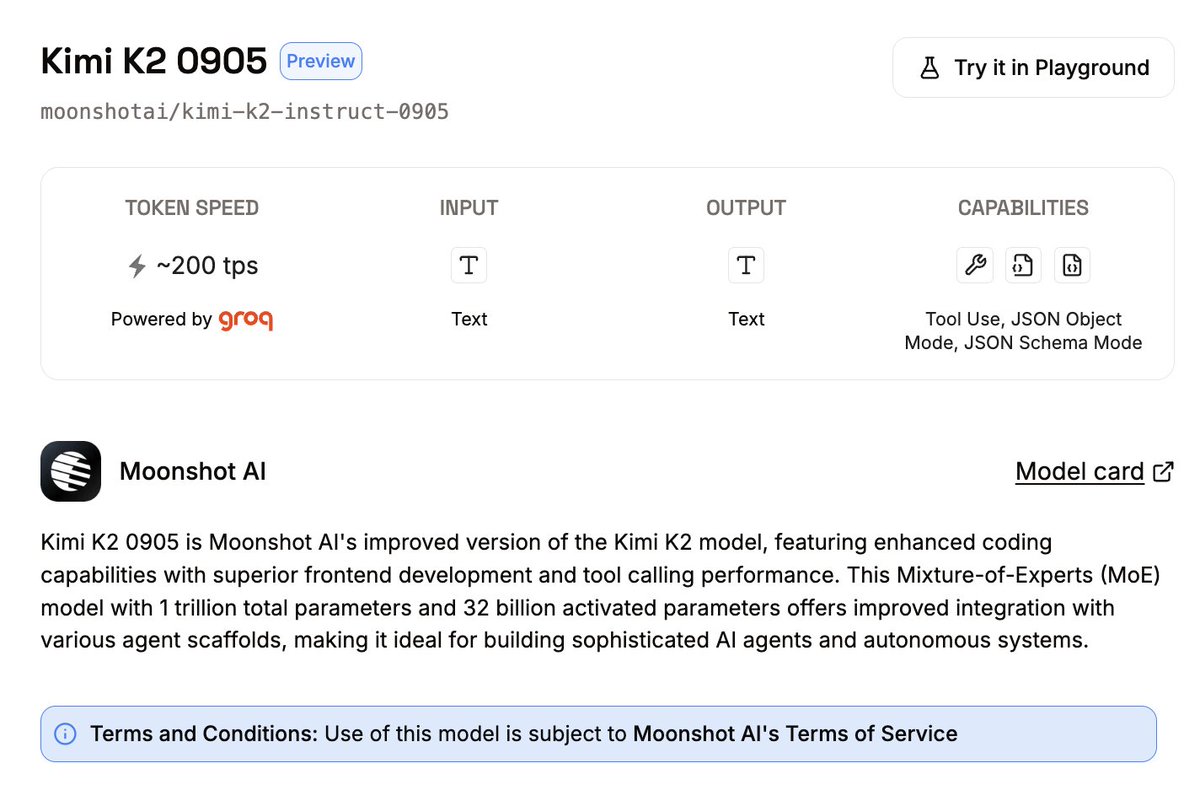The width and height of the screenshot is (1200, 801).
Task: Click the CAPABILITIES column header
Action: click(x=1023, y=208)
